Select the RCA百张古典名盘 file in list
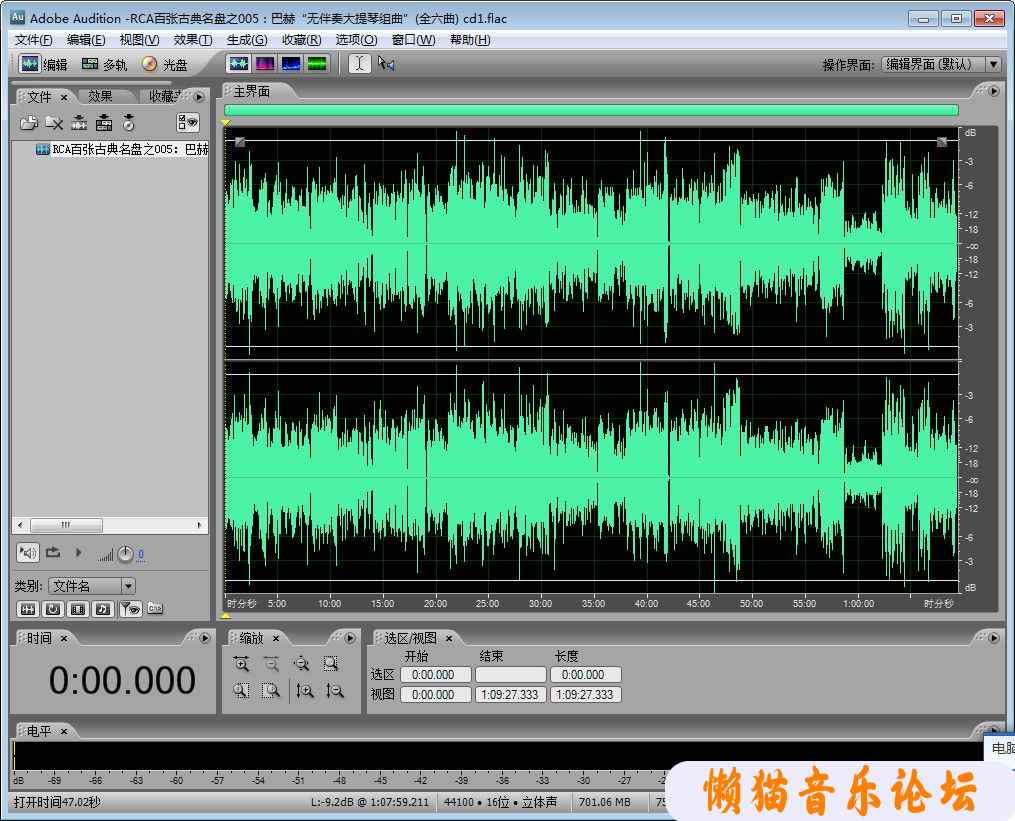The width and height of the screenshot is (1015, 821). [x=122, y=150]
